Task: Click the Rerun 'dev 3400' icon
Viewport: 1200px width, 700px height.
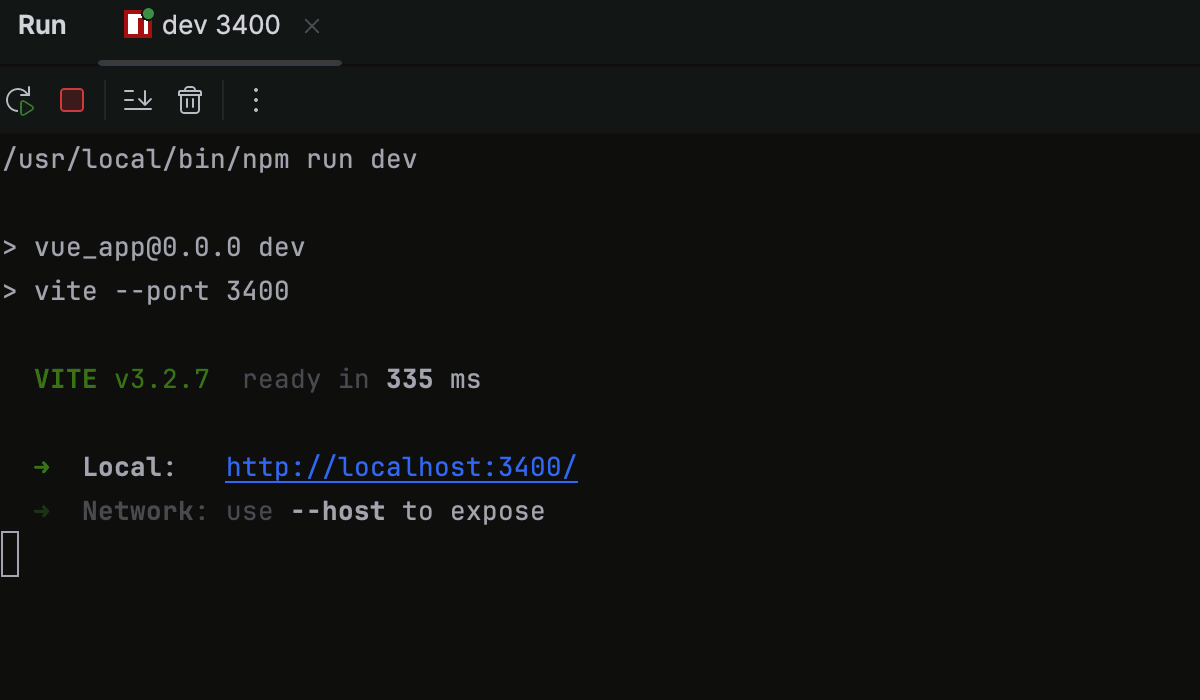Action: pyautogui.click(x=20, y=100)
